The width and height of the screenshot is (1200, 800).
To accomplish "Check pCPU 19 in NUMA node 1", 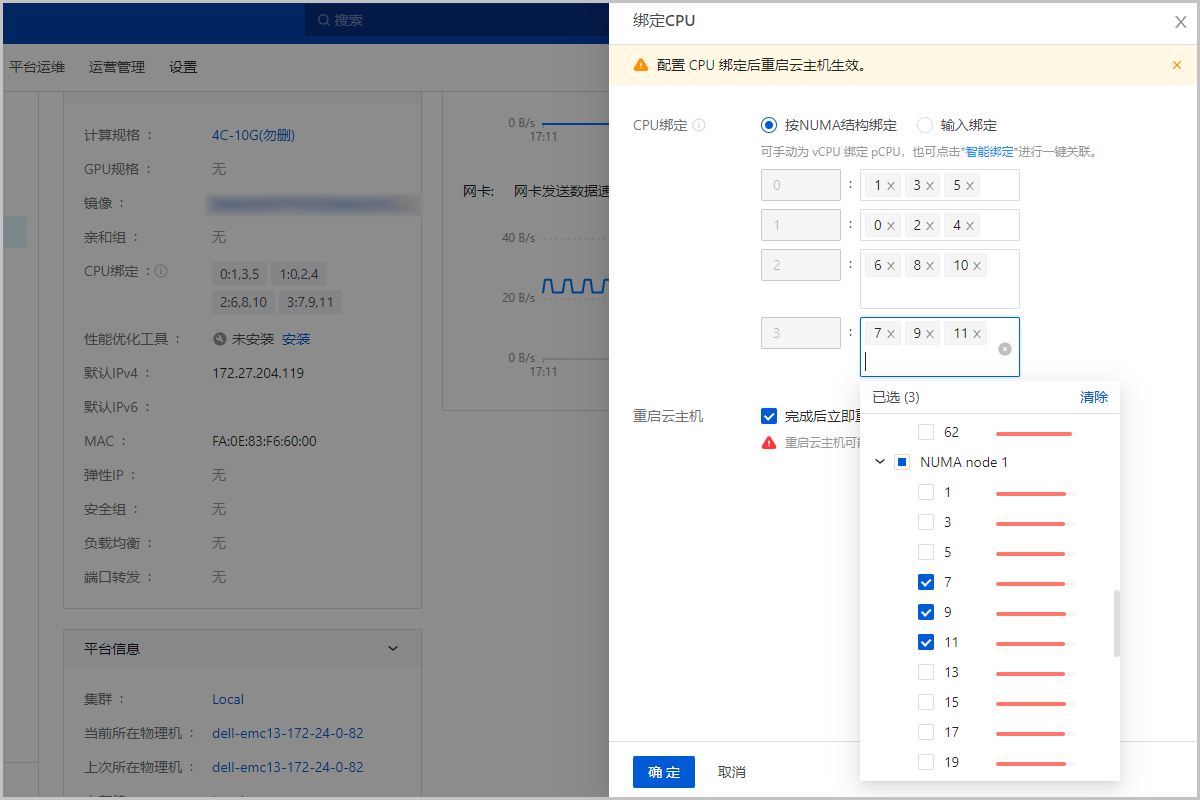I will pyautogui.click(x=926, y=762).
